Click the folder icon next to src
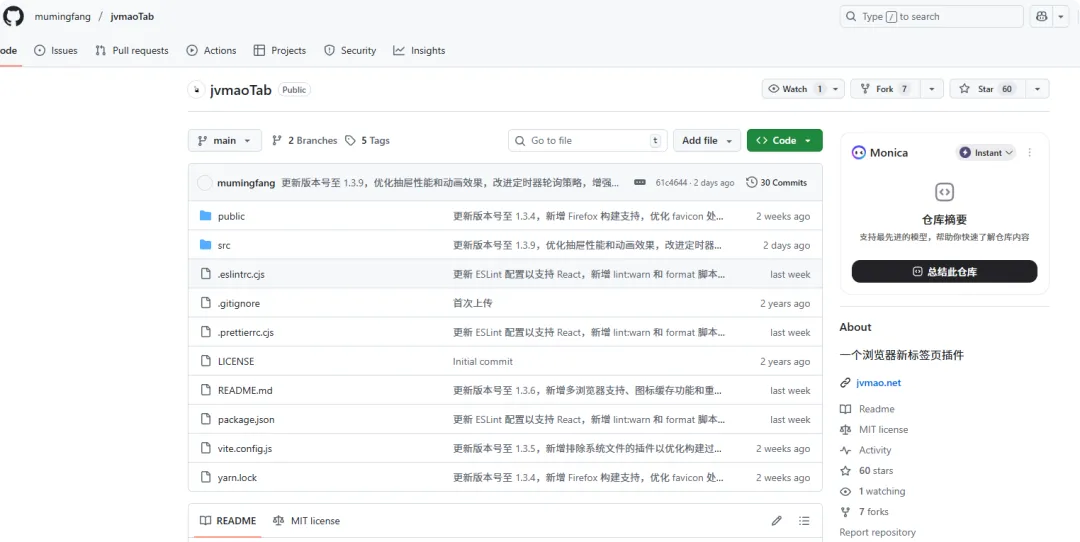The height and width of the screenshot is (542, 1080). click(x=205, y=245)
